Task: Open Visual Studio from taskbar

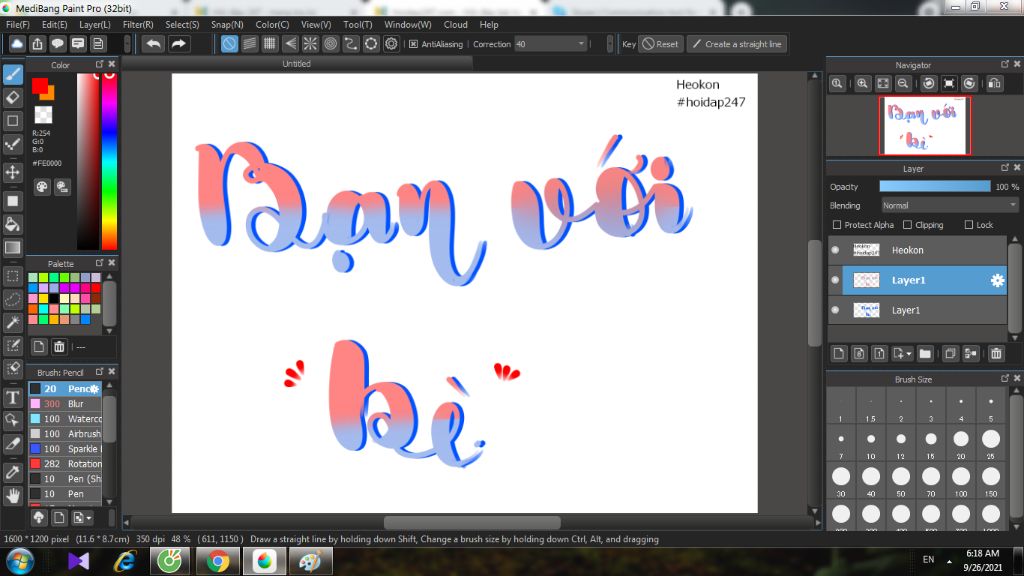Action: click(x=78, y=561)
